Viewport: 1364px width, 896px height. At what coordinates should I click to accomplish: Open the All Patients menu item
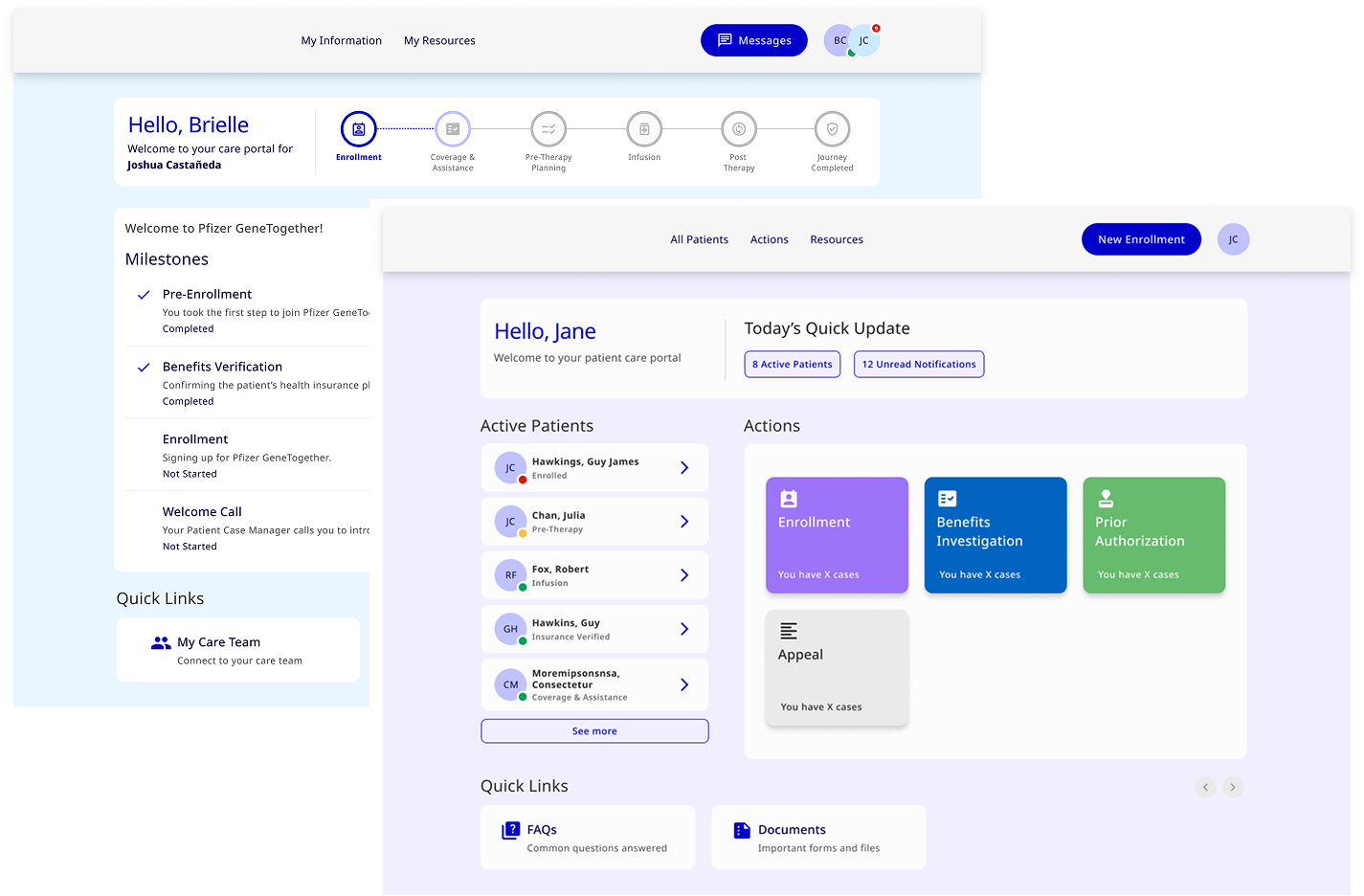click(x=699, y=240)
